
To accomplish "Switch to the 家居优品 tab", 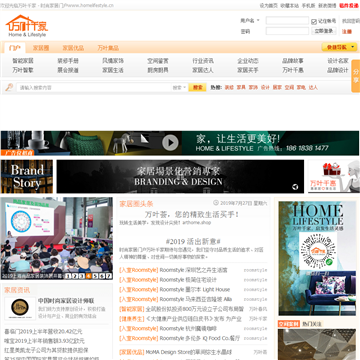I will (x=73, y=48).
